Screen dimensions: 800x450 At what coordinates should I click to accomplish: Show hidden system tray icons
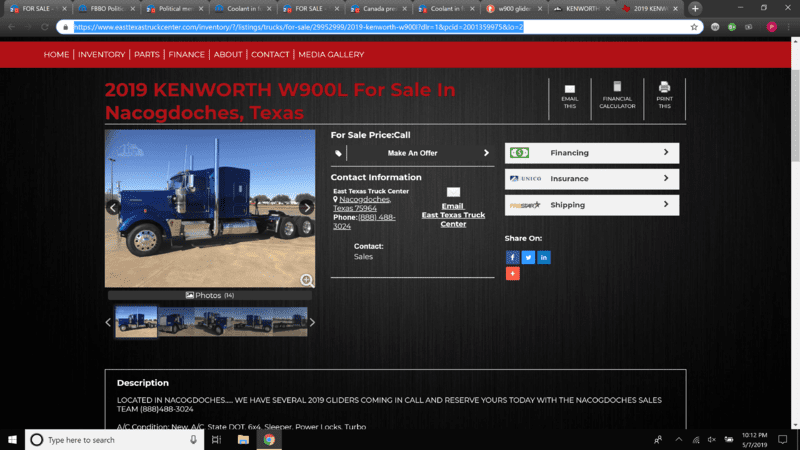[679, 439]
